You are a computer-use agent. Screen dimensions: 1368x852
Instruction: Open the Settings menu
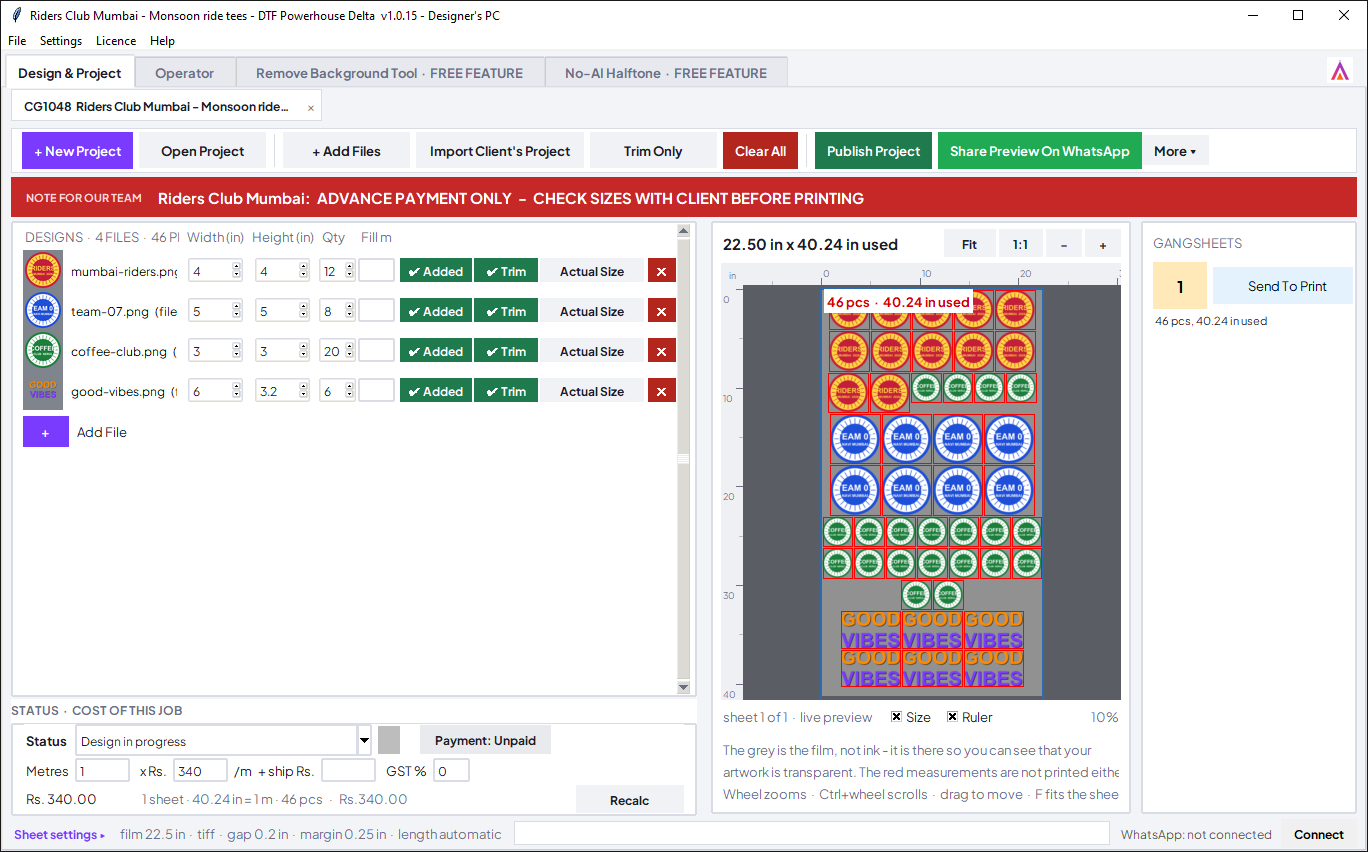[61, 41]
